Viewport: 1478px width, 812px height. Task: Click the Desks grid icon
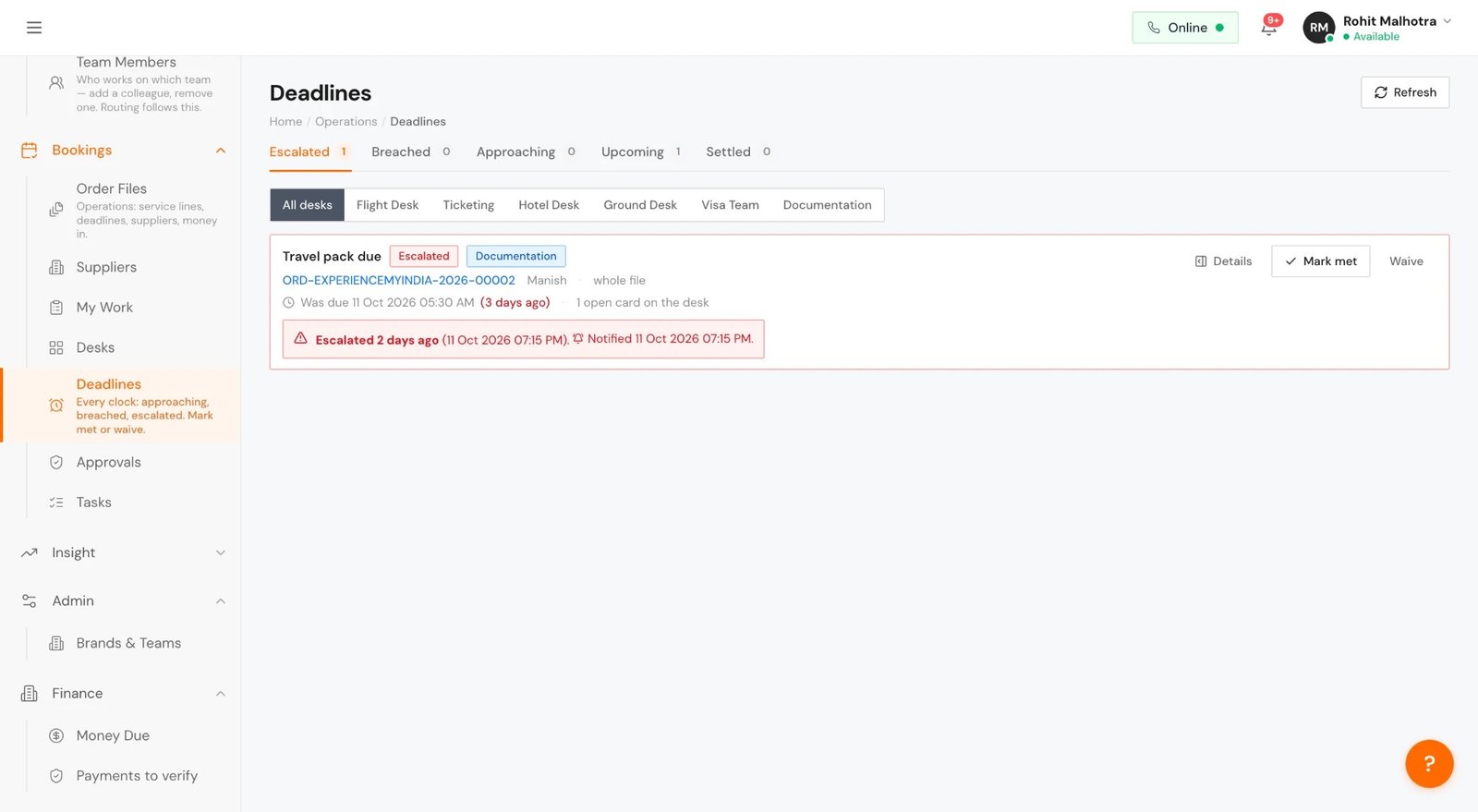pos(56,347)
